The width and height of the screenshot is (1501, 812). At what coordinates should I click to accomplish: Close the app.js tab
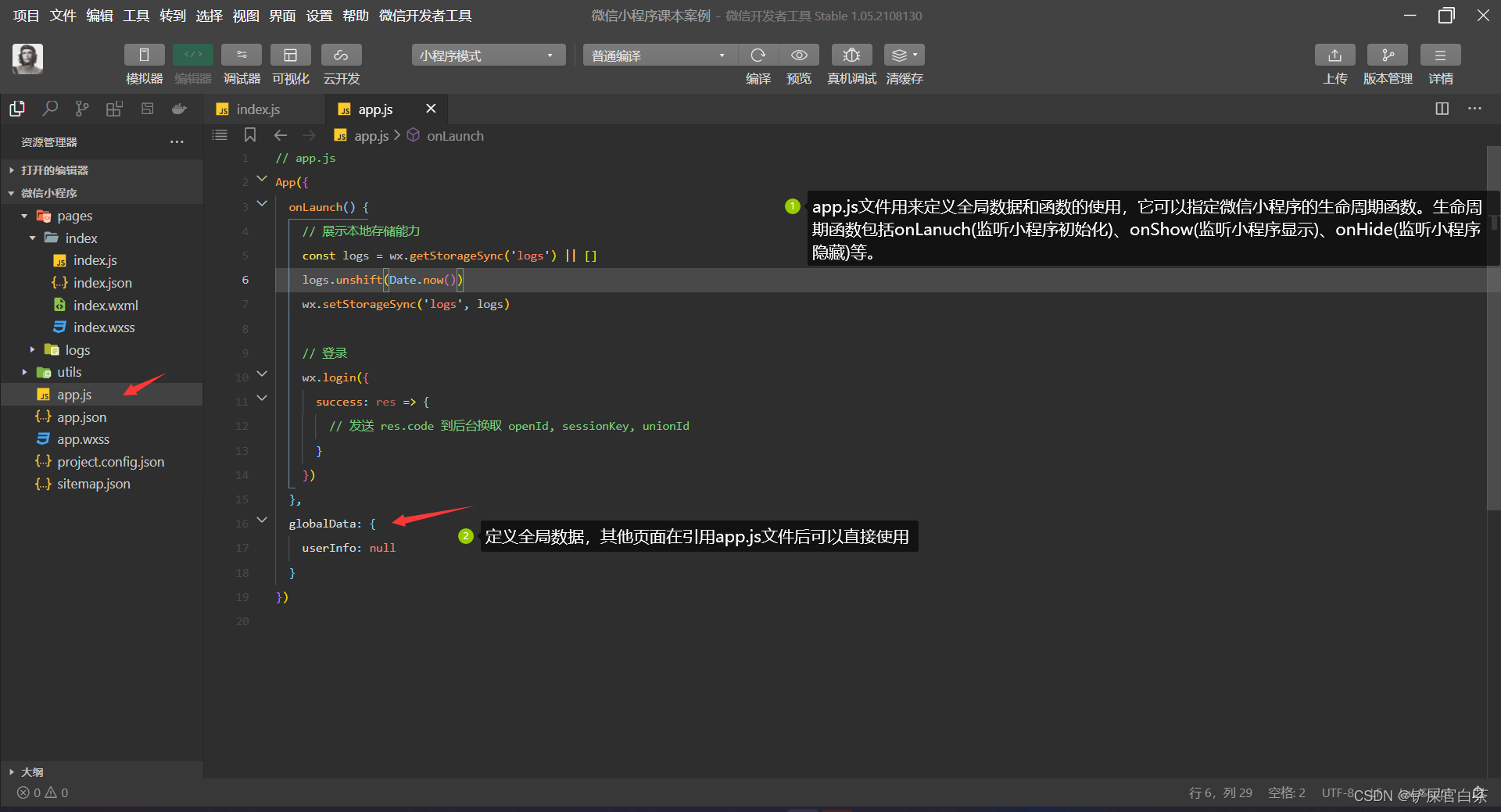pos(431,109)
